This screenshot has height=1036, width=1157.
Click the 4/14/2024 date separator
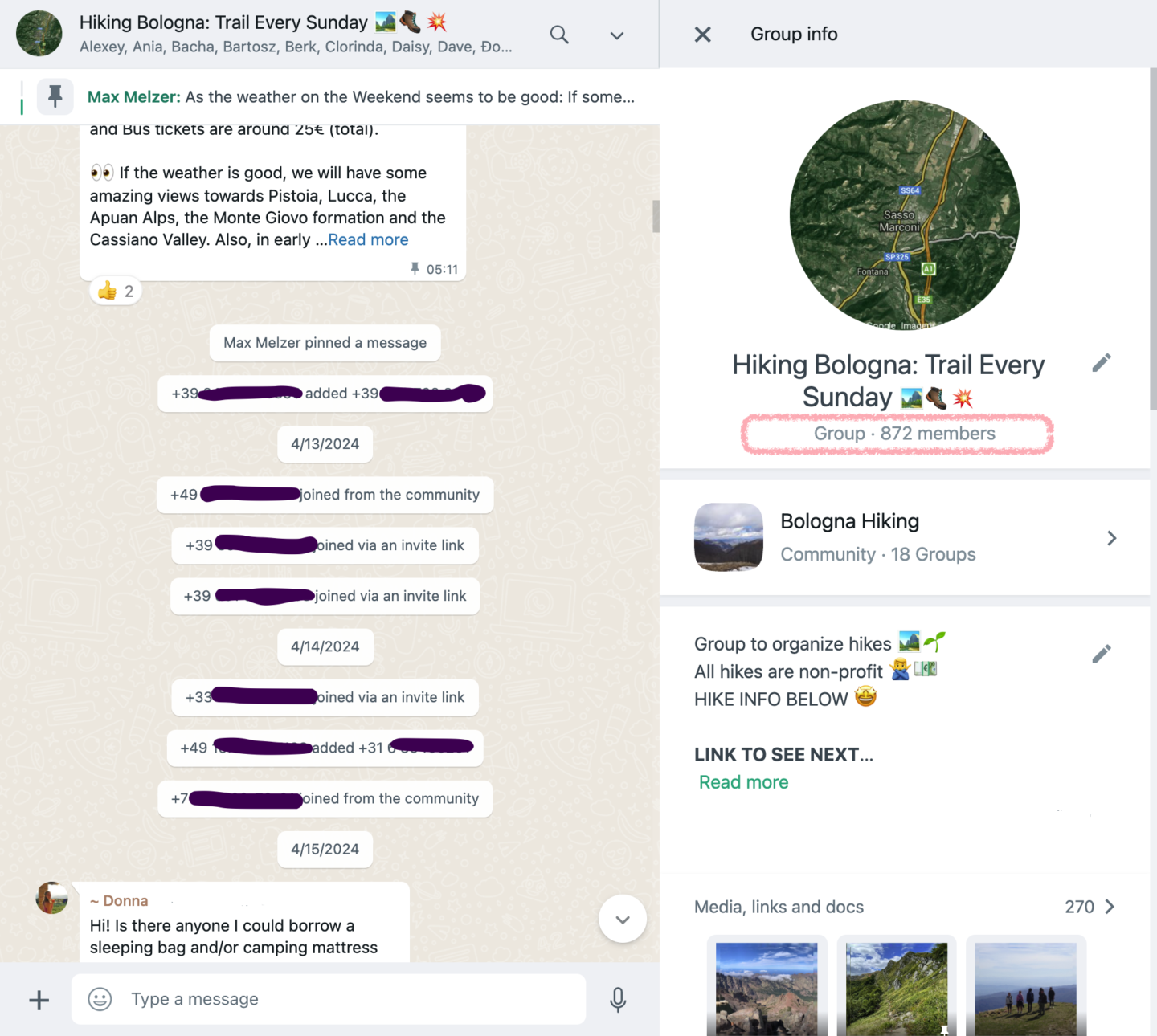[325, 646]
